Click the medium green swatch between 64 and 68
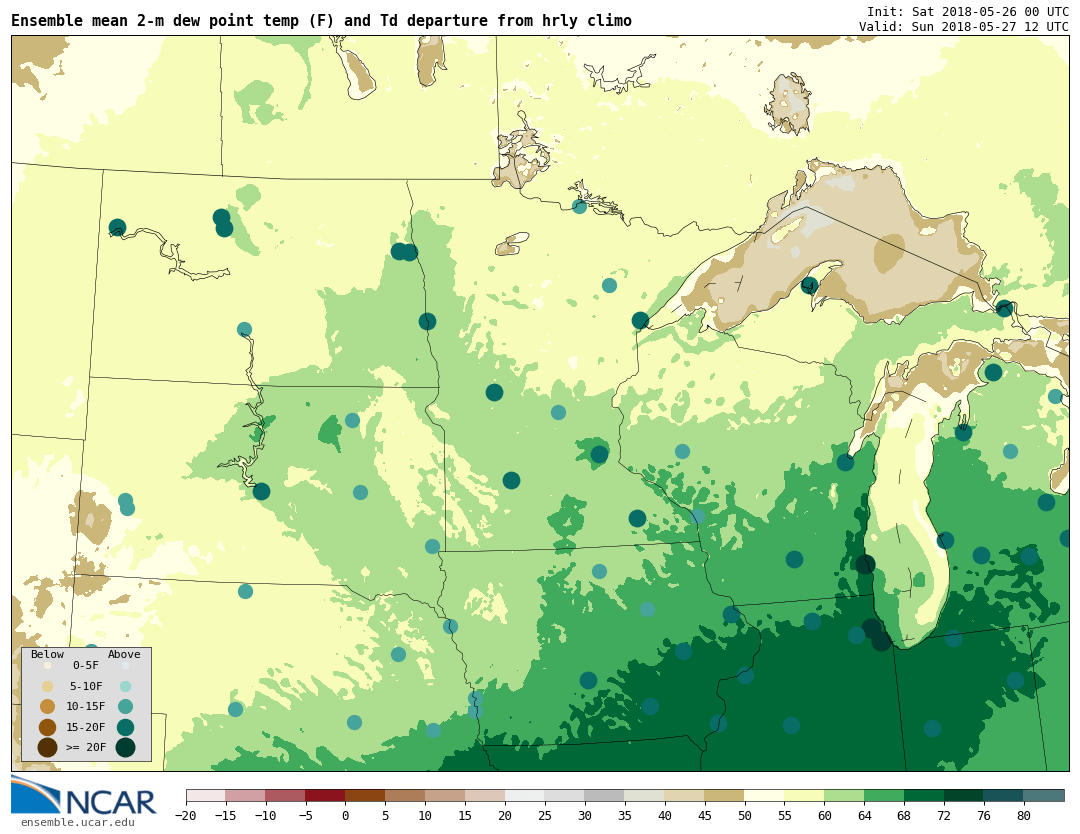This screenshot has height=834, width=1080. [x=885, y=795]
